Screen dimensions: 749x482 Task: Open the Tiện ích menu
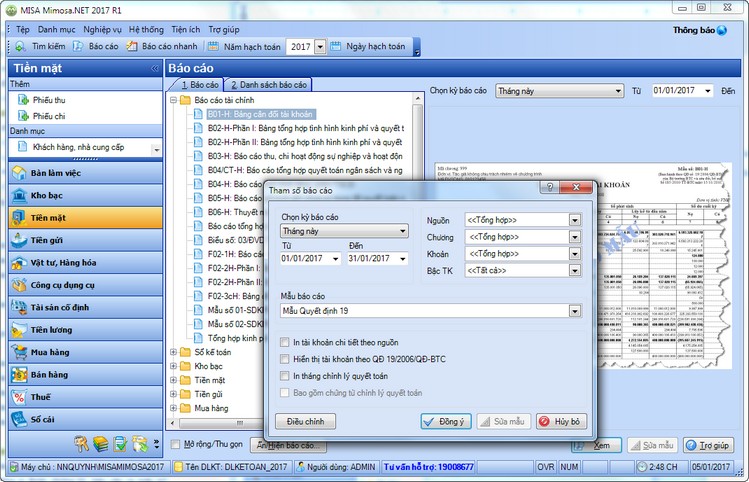pyautogui.click(x=186, y=30)
